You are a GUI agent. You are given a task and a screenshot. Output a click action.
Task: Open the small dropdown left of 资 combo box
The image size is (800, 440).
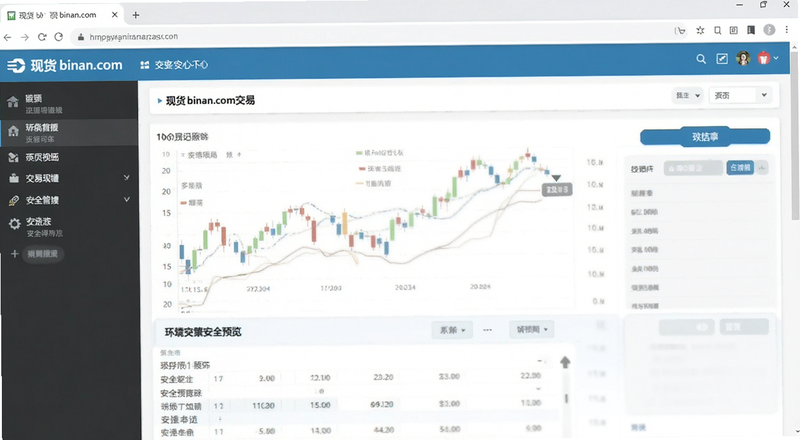[687, 95]
